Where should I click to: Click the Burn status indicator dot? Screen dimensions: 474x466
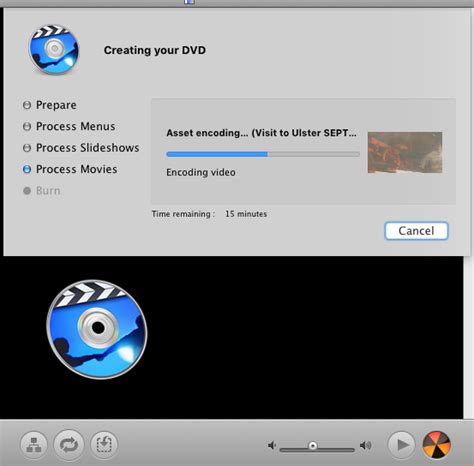click(27, 191)
